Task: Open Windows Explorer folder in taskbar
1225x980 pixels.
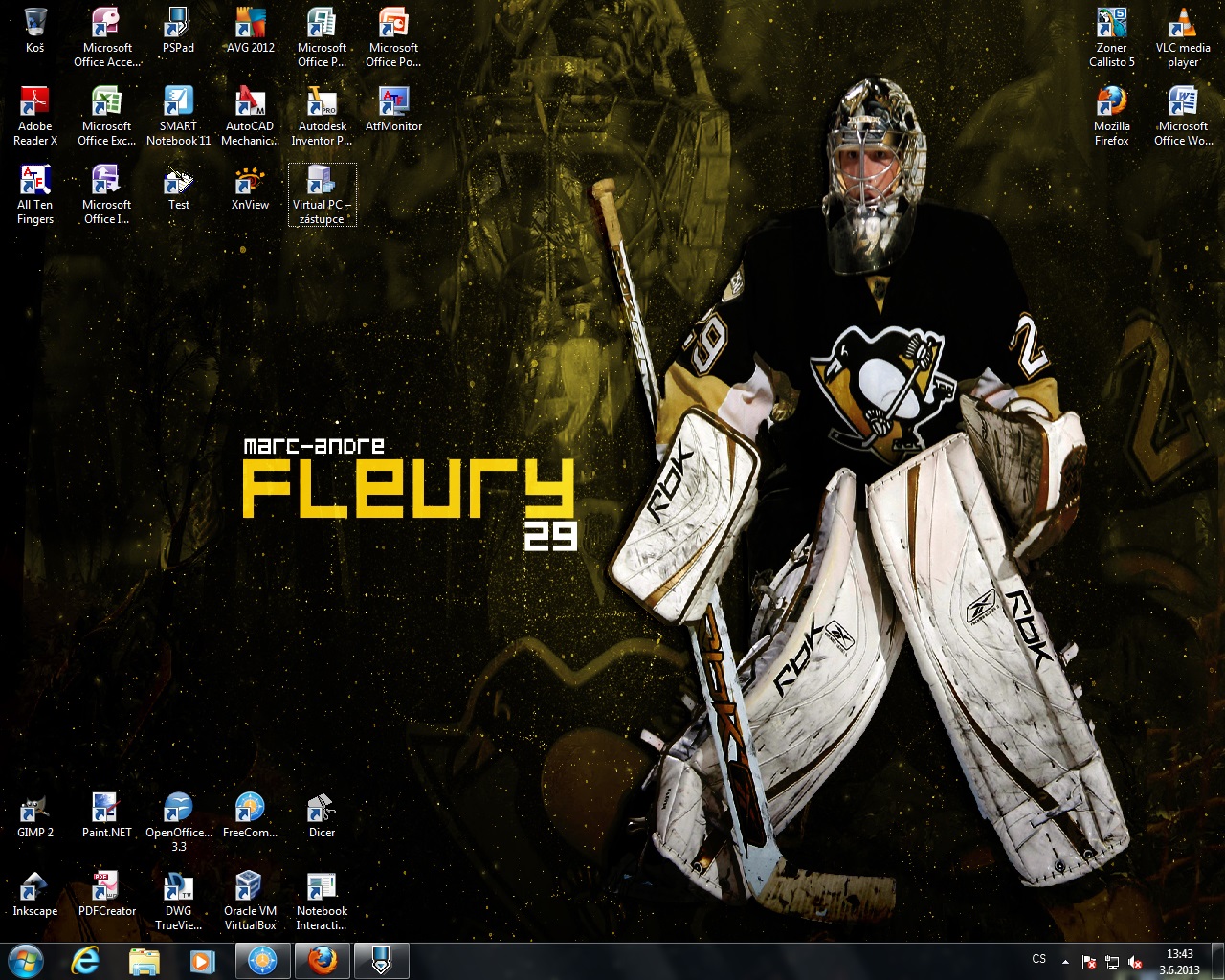Action: (145, 961)
